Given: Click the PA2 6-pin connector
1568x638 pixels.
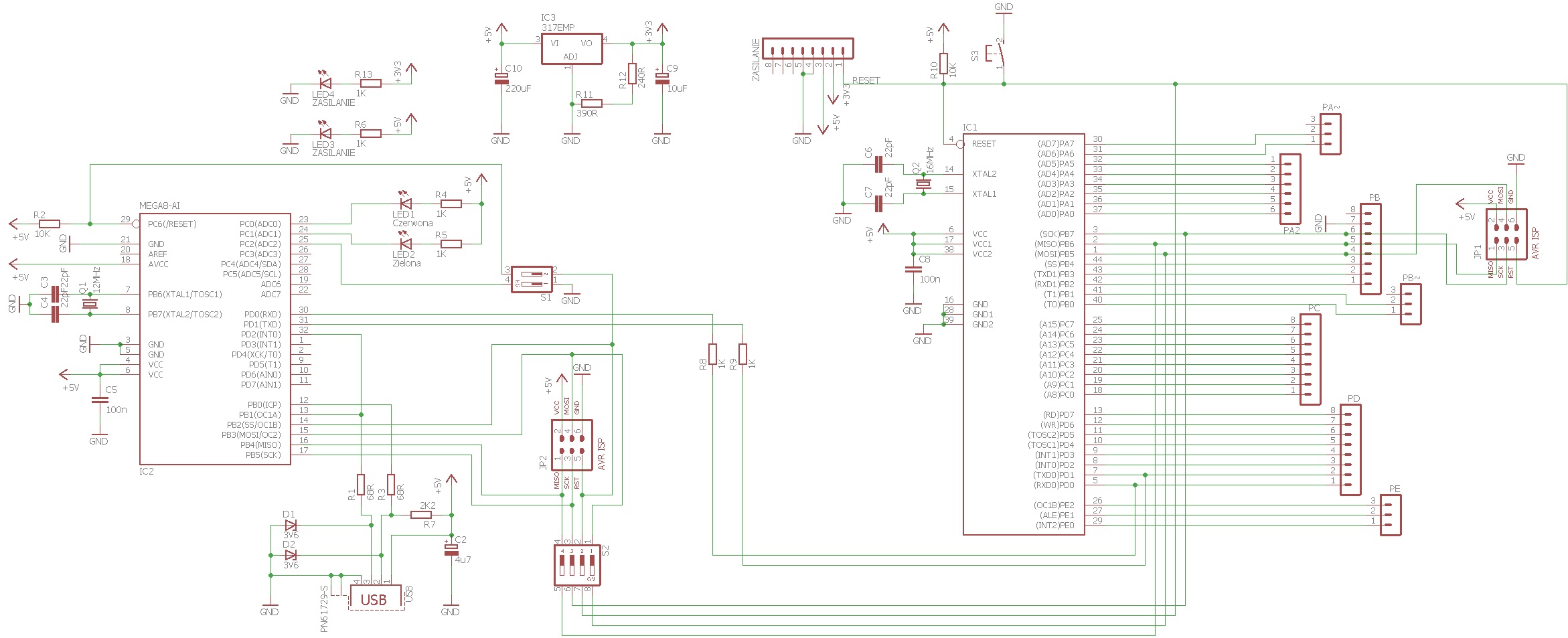Looking at the screenshot, I should tap(1289, 189).
